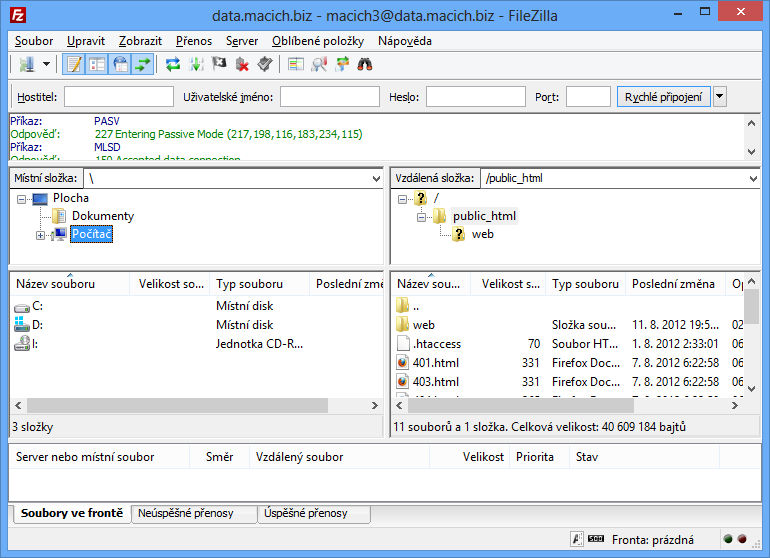Click the process queue toolbar icon
The height and width of the screenshot is (558, 770).
[x=196, y=64]
